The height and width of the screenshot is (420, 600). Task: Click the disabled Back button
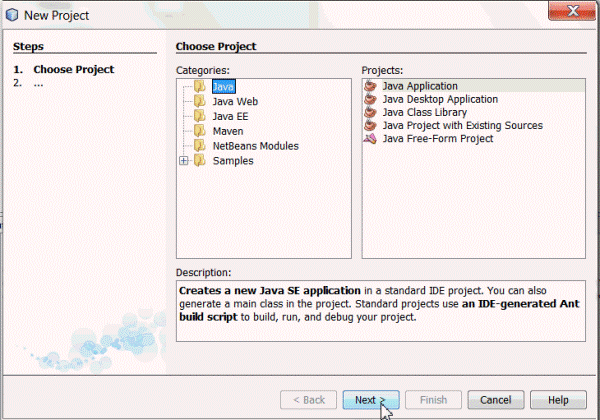click(x=308, y=400)
